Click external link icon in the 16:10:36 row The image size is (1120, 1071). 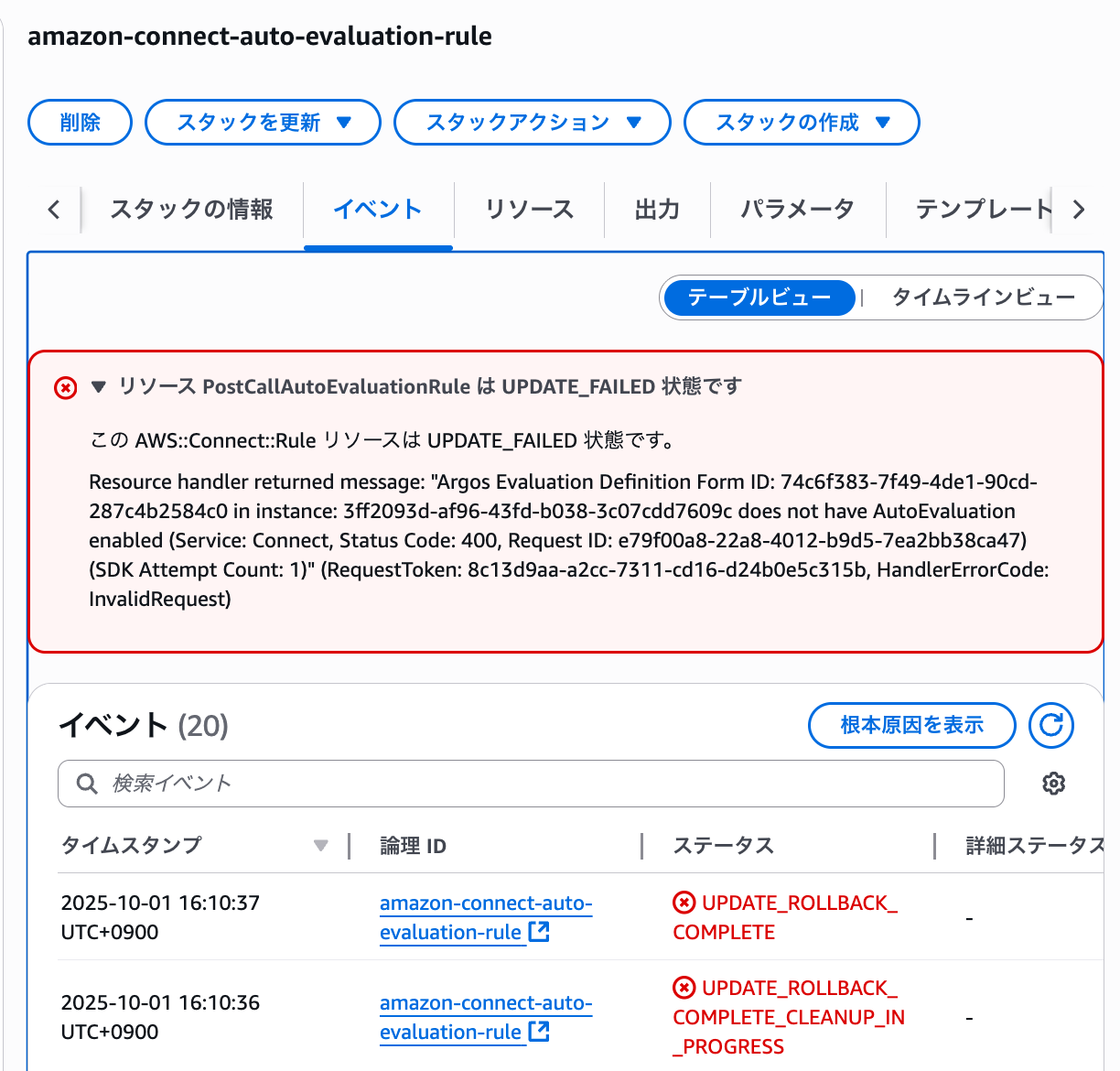pyautogui.click(x=540, y=1032)
